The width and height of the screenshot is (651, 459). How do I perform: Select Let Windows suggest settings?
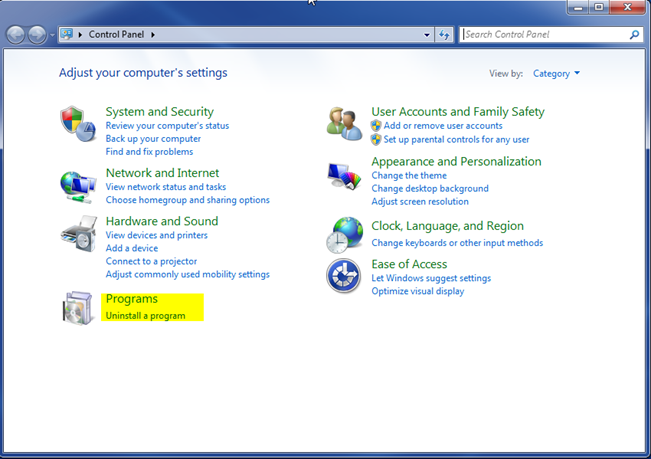(431, 278)
